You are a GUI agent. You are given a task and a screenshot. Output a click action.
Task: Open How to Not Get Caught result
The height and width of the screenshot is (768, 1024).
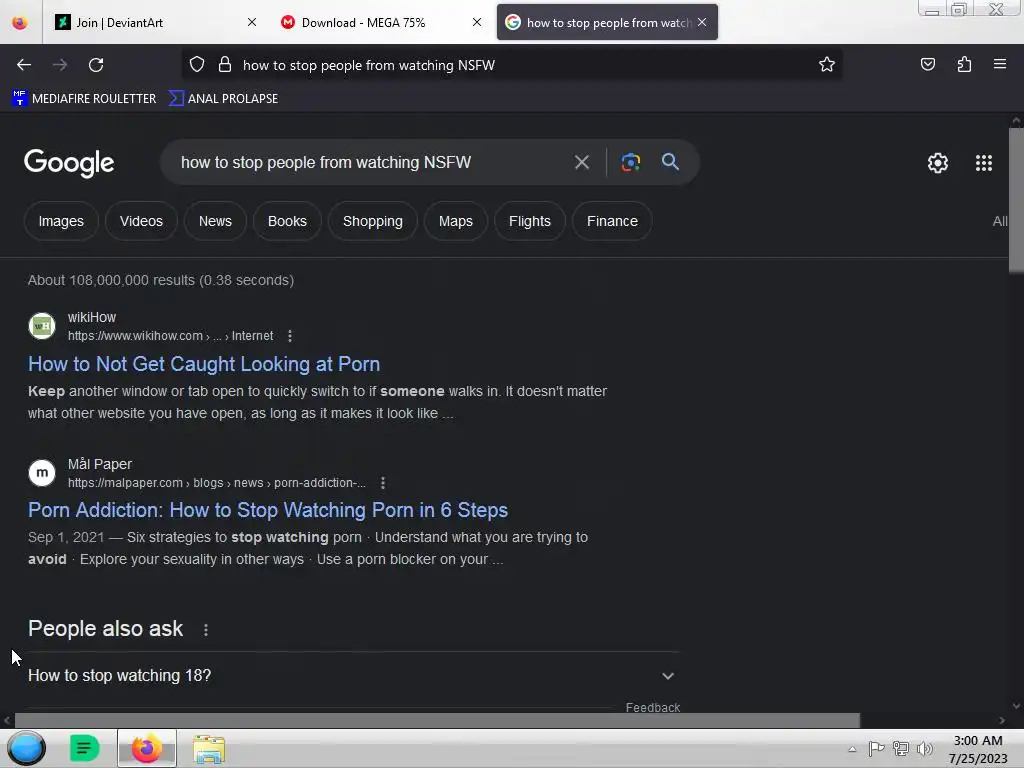pyautogui.click(x=204, y=364)
